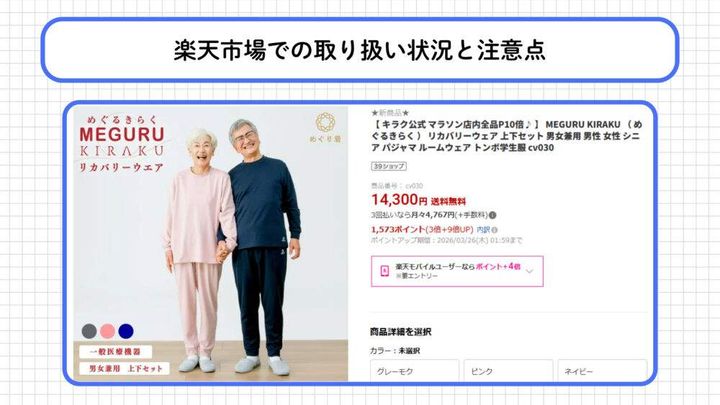This screenshot has width=720, height=405.
Task: Choose the ピンク color option
Action: [x=508, y=371]
